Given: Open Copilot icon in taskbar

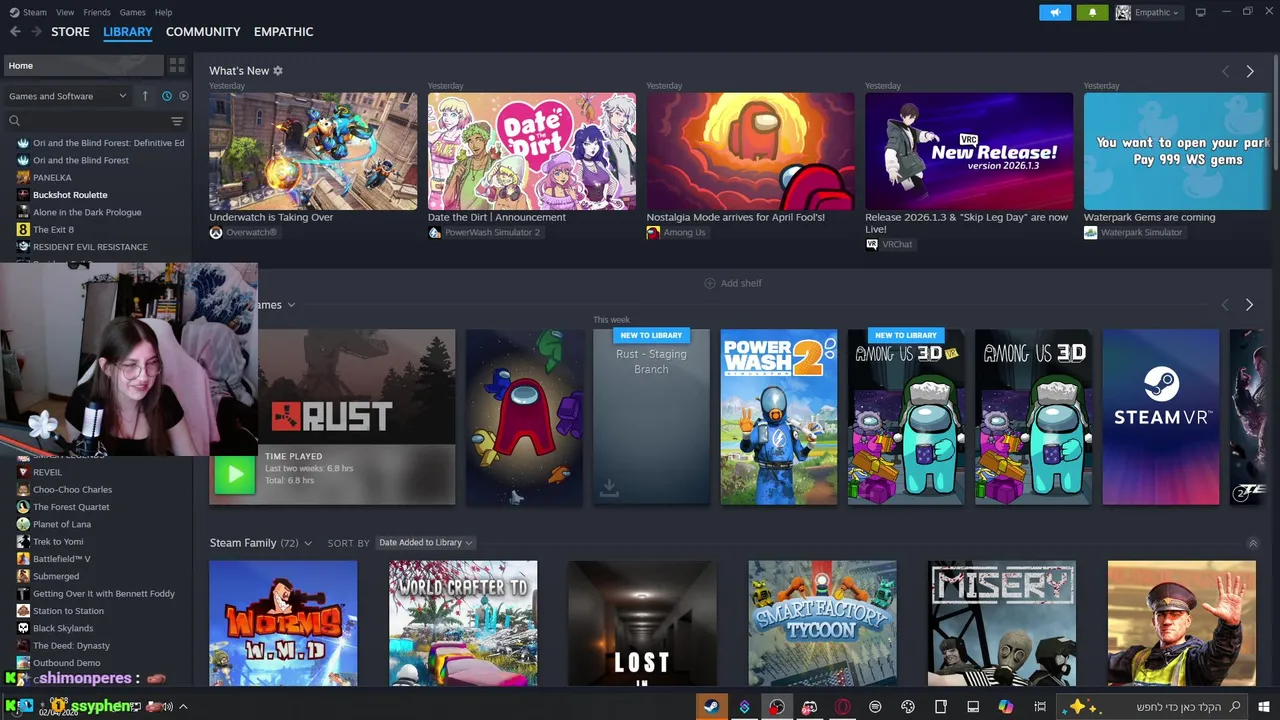Looking at the screenshot, I should coord(1006,707).
